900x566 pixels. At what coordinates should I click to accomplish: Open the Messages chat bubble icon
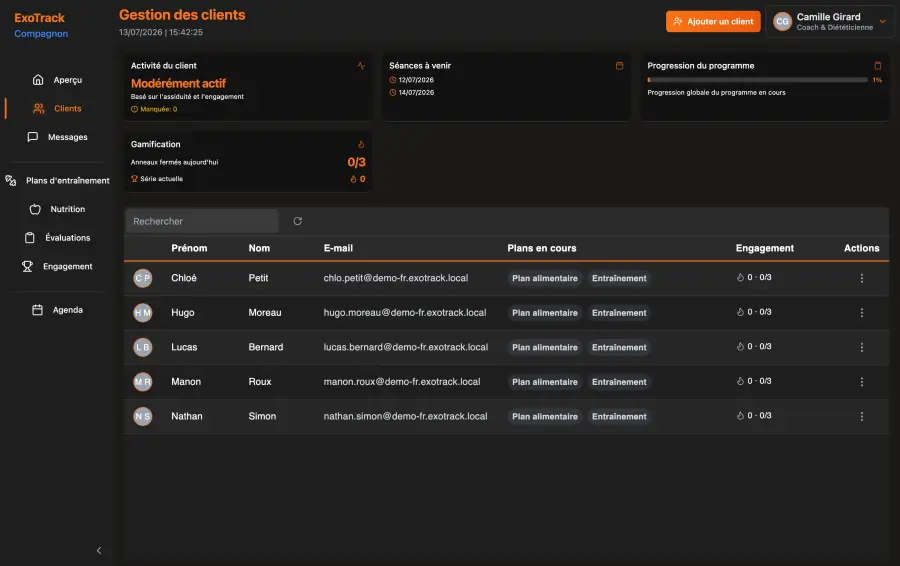point(33,137)
